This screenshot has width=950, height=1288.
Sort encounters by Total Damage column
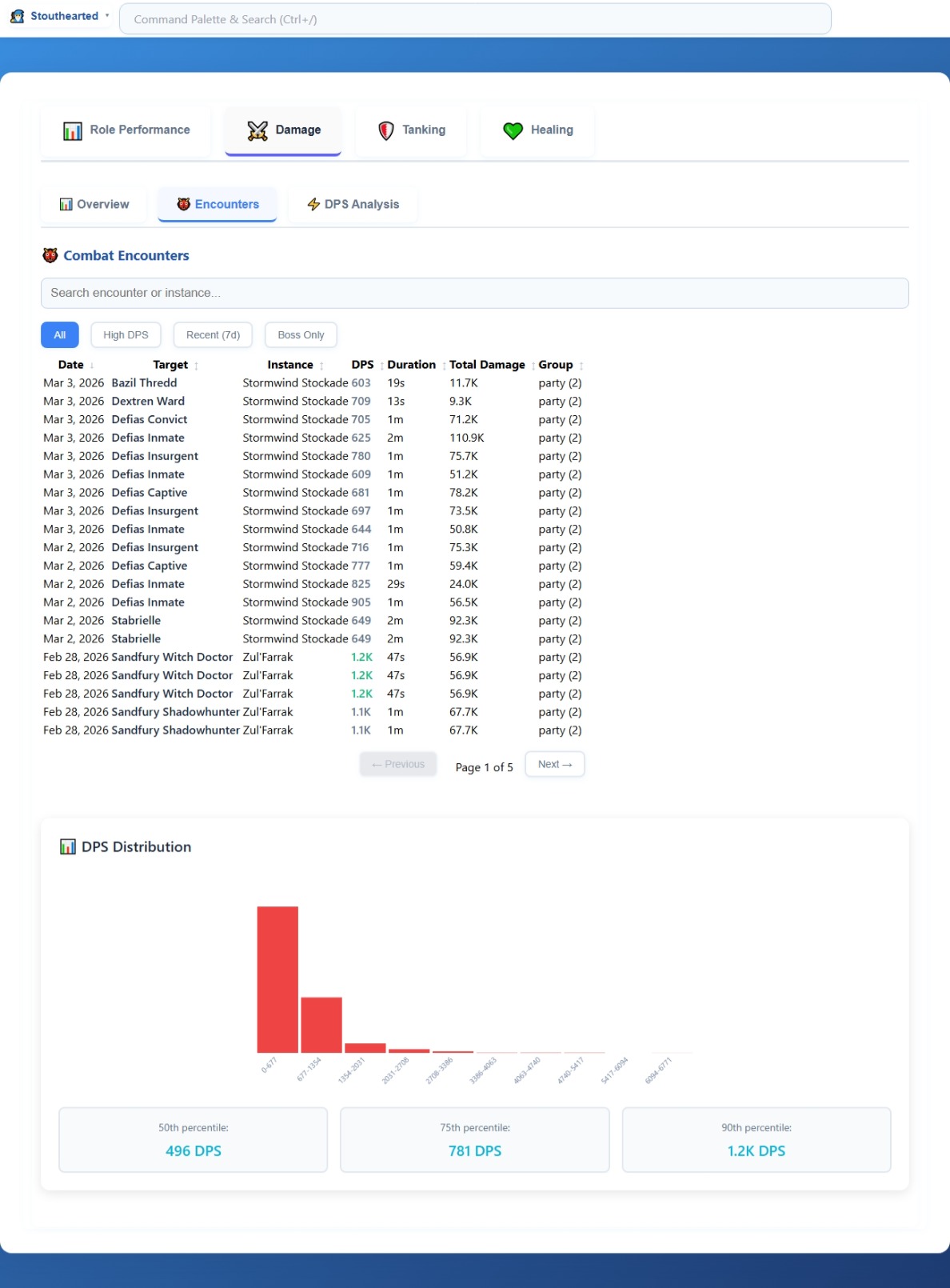[487, 365]
